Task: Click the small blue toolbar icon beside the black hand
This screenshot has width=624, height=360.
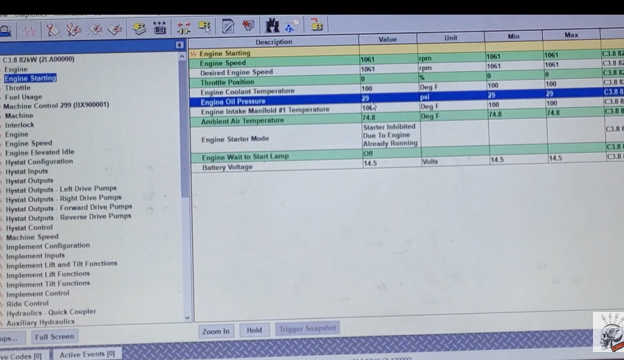Action: [291, 26]
